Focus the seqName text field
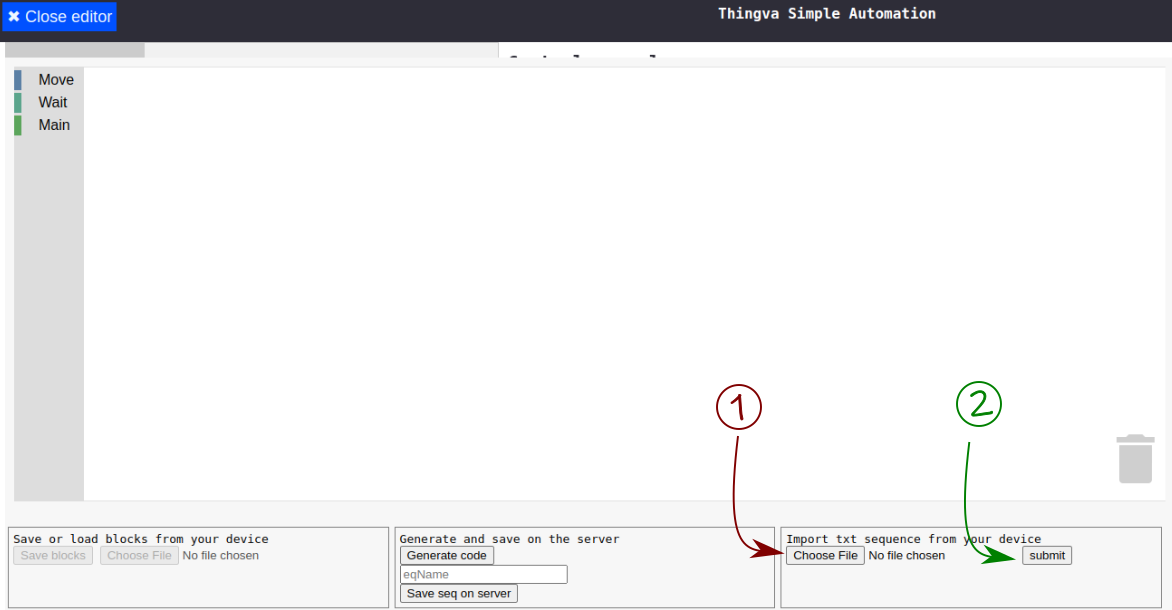The height and width of the screenshot is (610, 1172). 483,574
